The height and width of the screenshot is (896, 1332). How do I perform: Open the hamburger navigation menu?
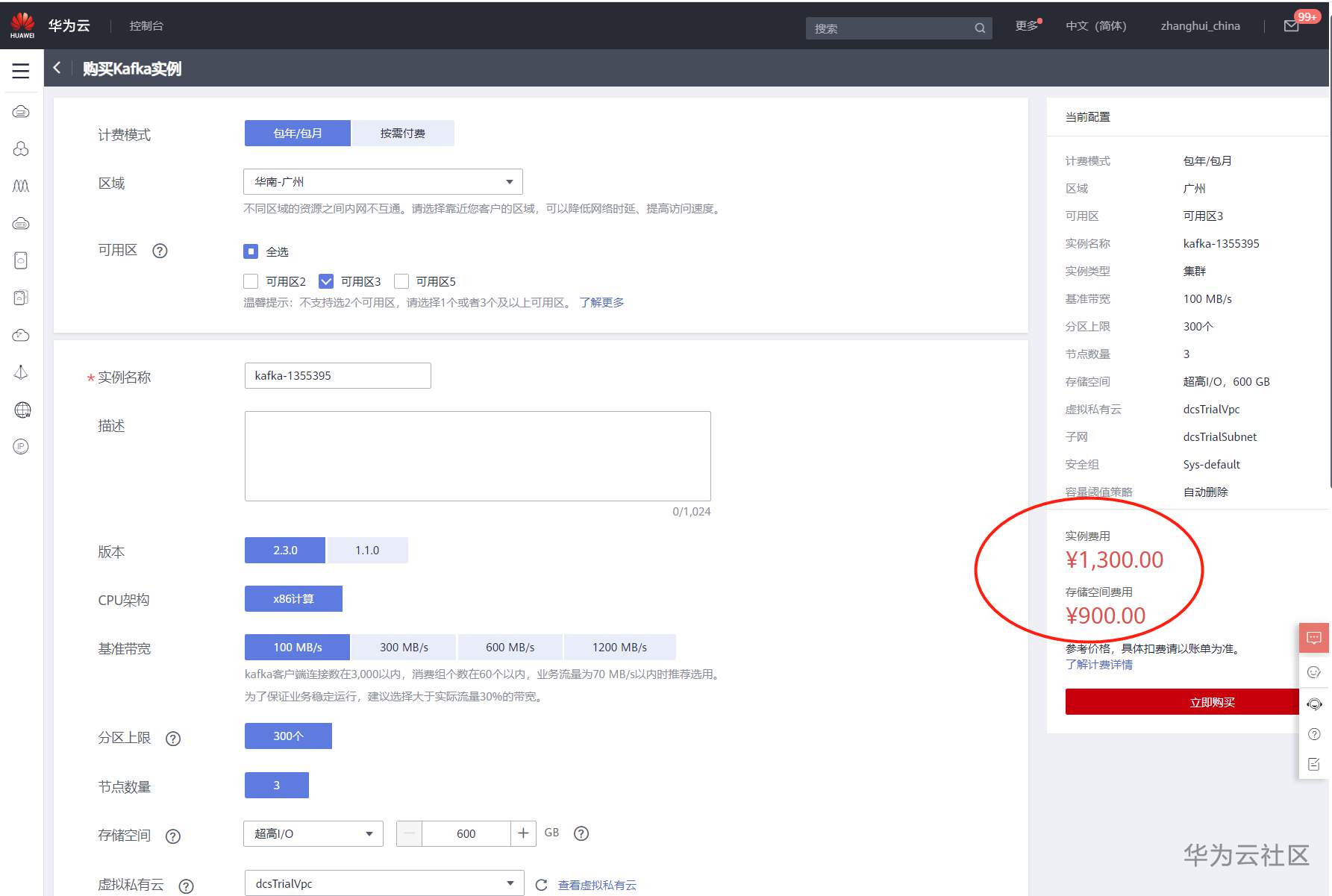(21, 71)
